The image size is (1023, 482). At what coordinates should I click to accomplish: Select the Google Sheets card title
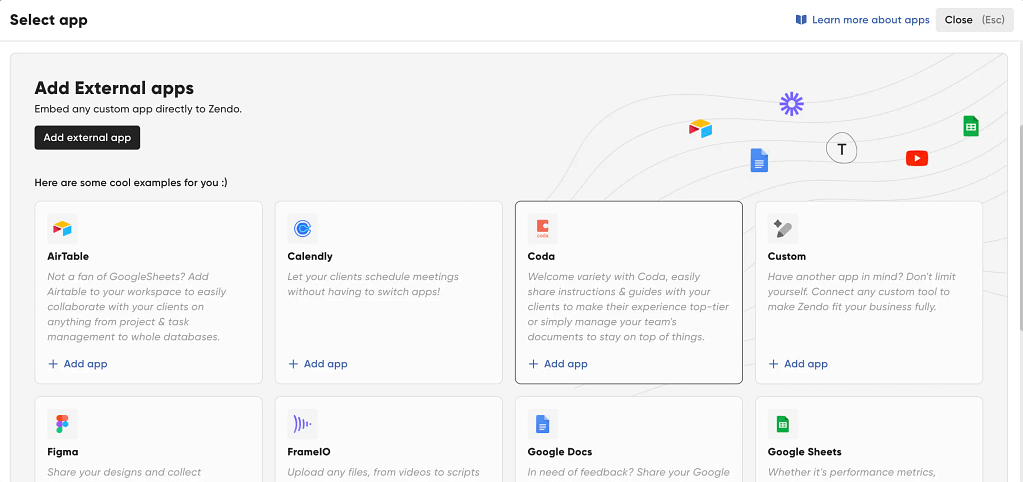(804, 451)
